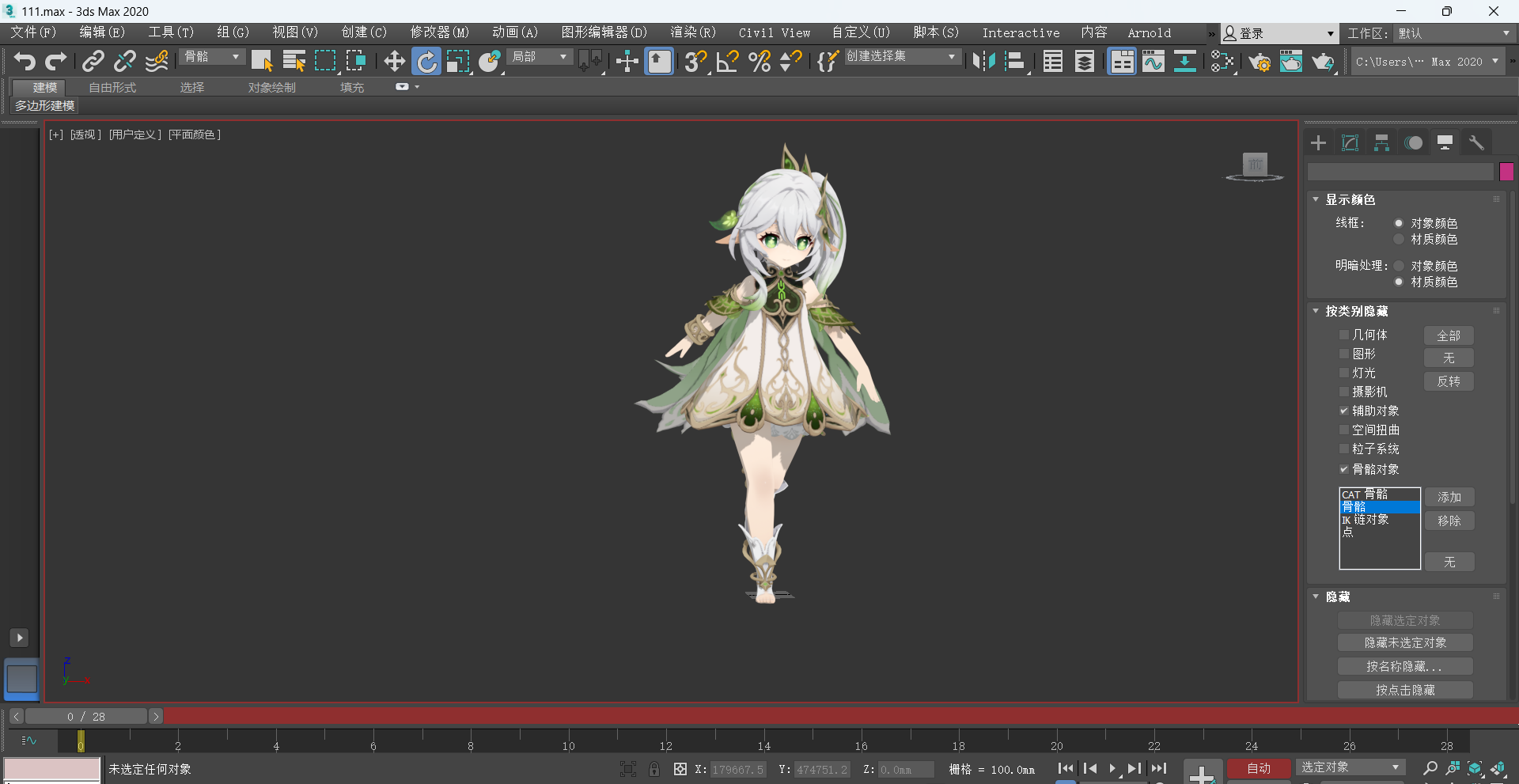Open the Scene Explorer icon
1519x784 pixels.
pyautogui.click(x=1052, y=61)
